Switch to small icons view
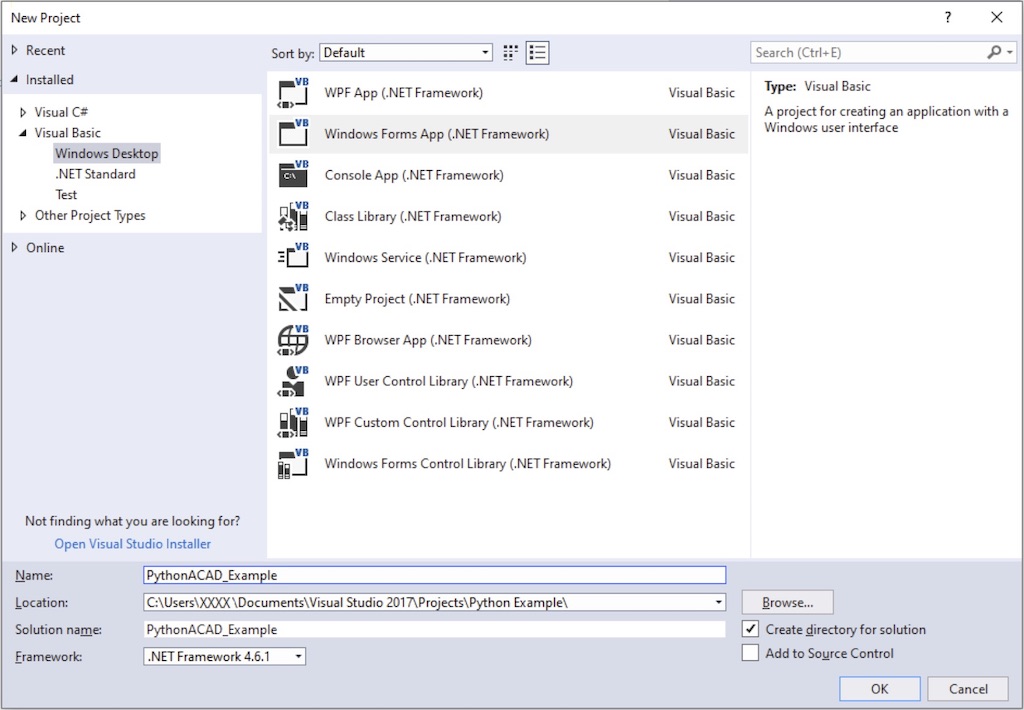Image resolution: width=1024 pixels, height=710 pixels. [x=511, y=53]
